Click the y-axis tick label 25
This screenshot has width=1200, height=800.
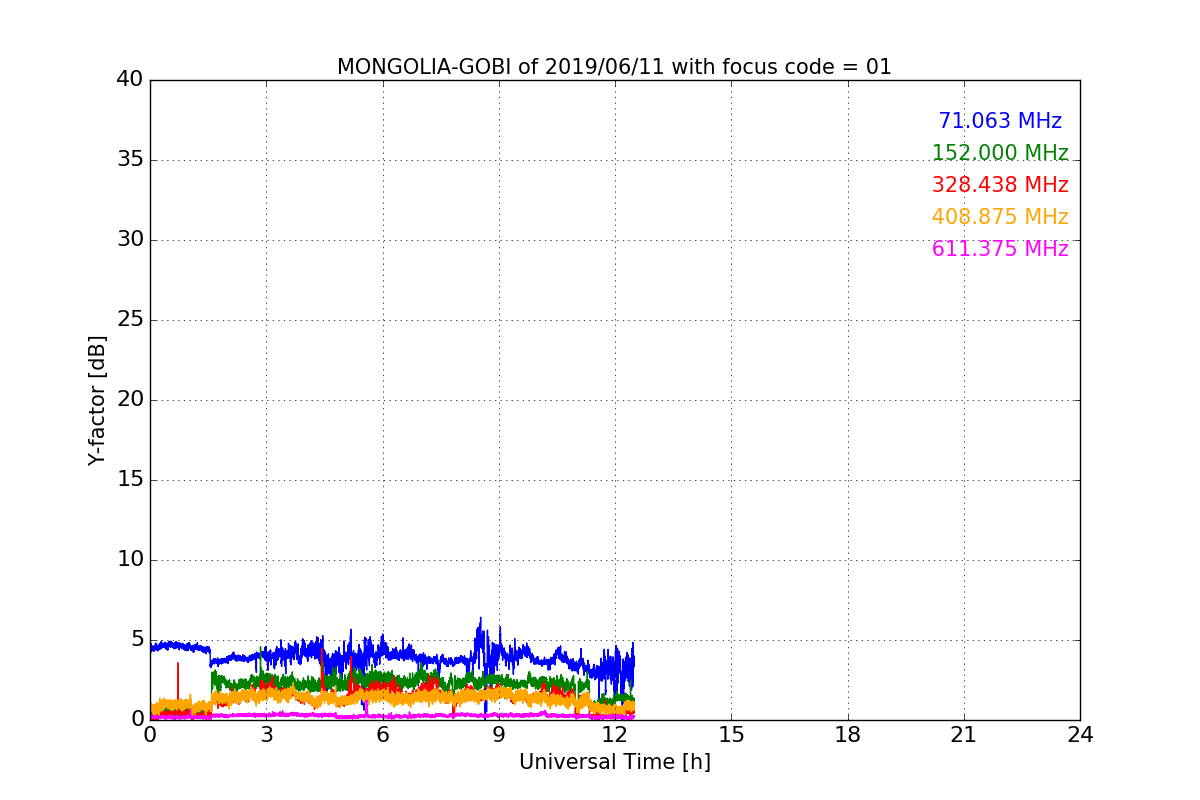[130, 320]
